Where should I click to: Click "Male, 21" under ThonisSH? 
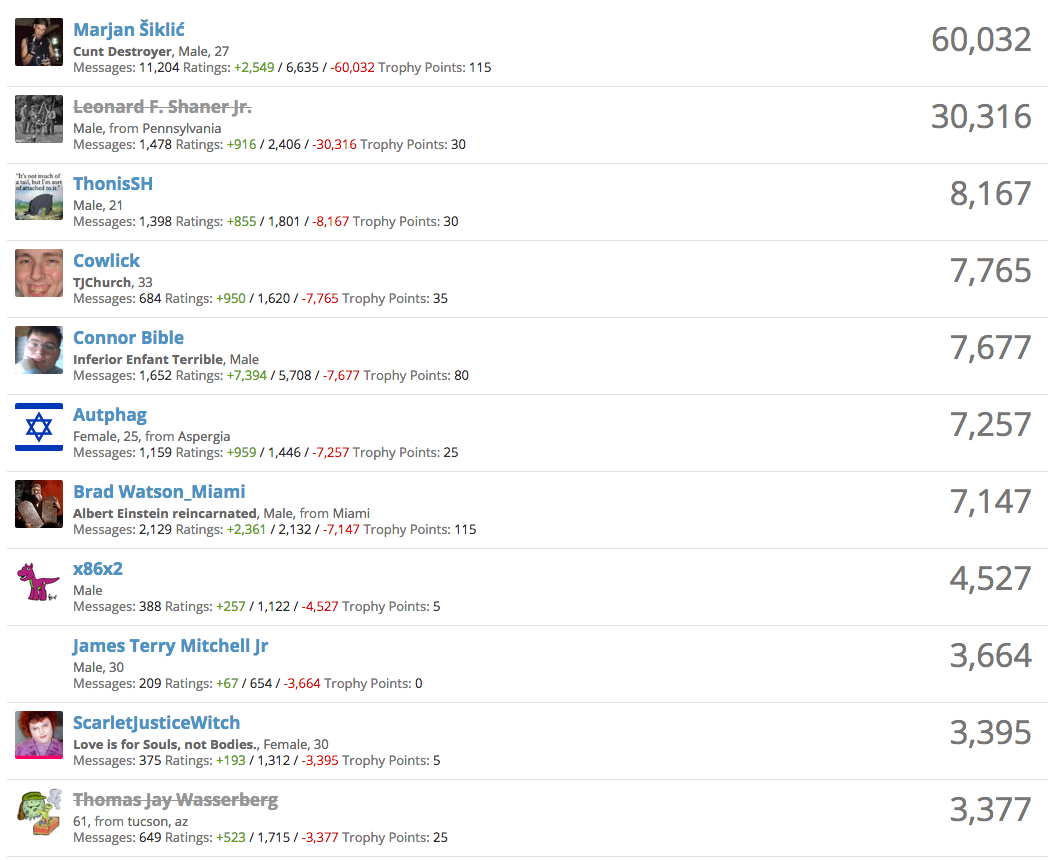point(98,206)
